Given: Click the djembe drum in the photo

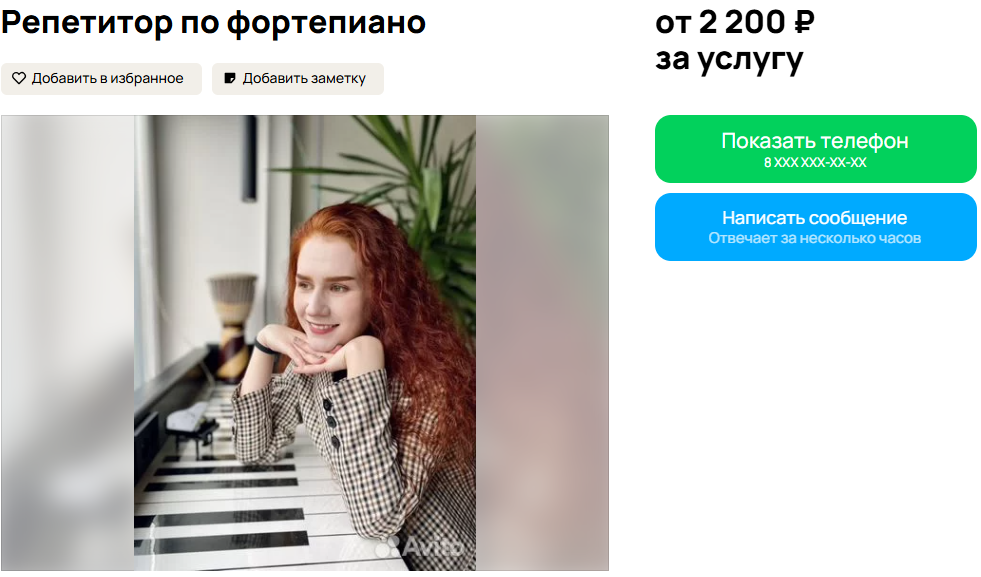Looking at the screenshot, I should tap(231, 327).
